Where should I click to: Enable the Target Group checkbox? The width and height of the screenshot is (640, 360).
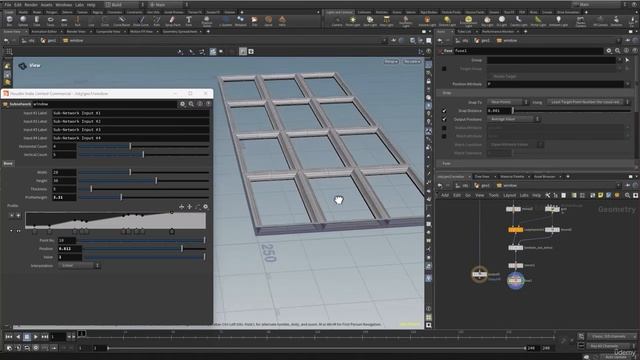click(444, 69)
